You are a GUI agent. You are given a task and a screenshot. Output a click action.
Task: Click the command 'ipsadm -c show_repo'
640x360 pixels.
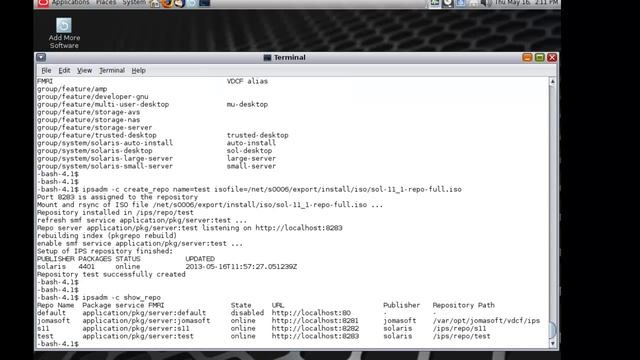tap(122, 298)
